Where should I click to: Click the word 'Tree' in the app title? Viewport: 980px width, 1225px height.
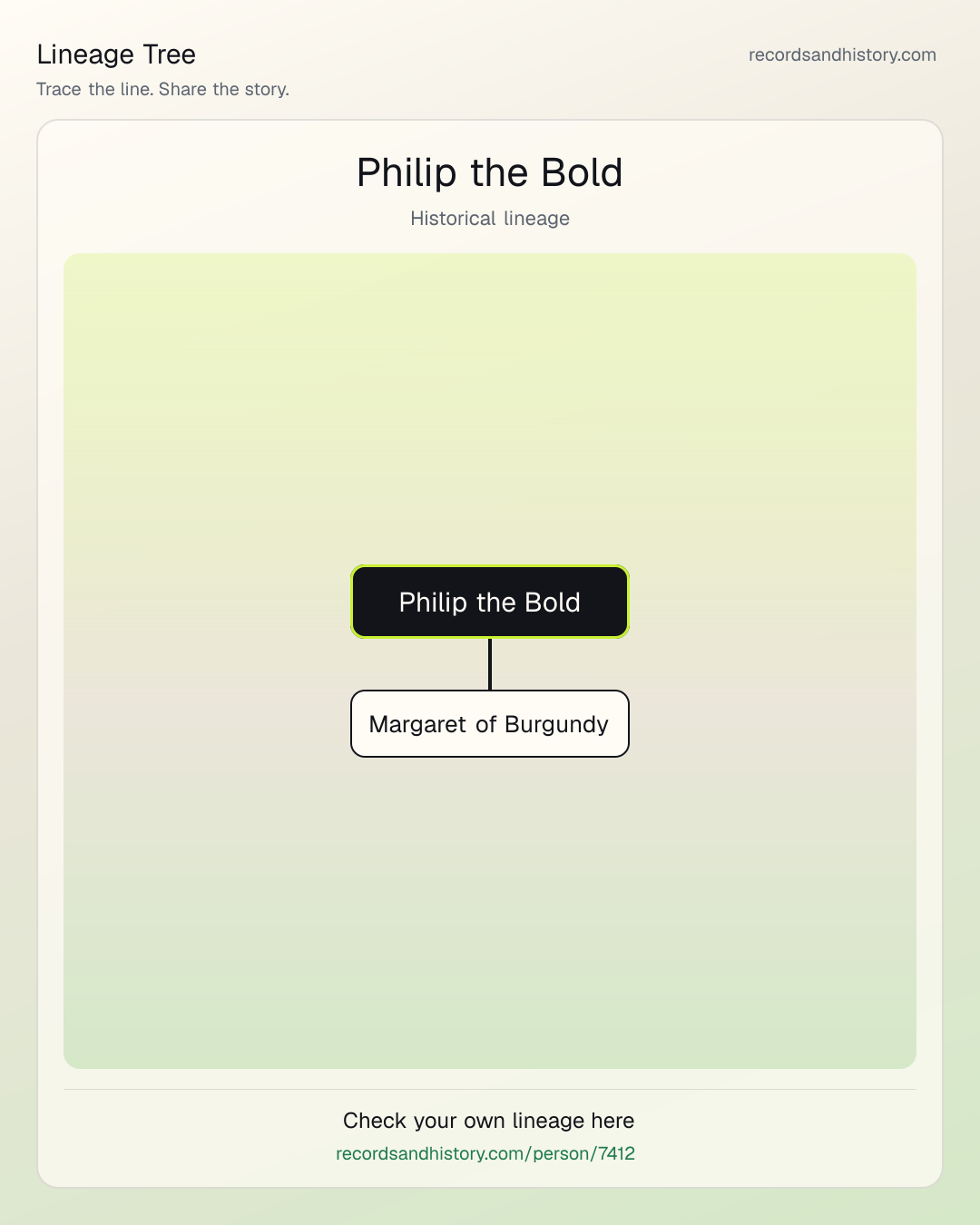click(169, 54)
